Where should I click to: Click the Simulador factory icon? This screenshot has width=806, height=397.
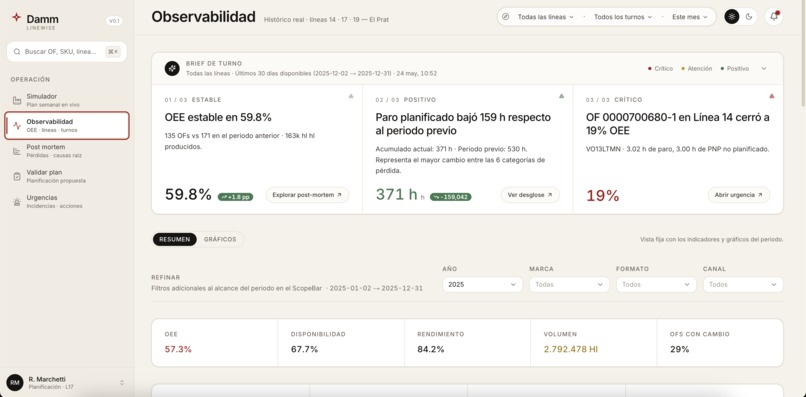(x=17, y=100)
